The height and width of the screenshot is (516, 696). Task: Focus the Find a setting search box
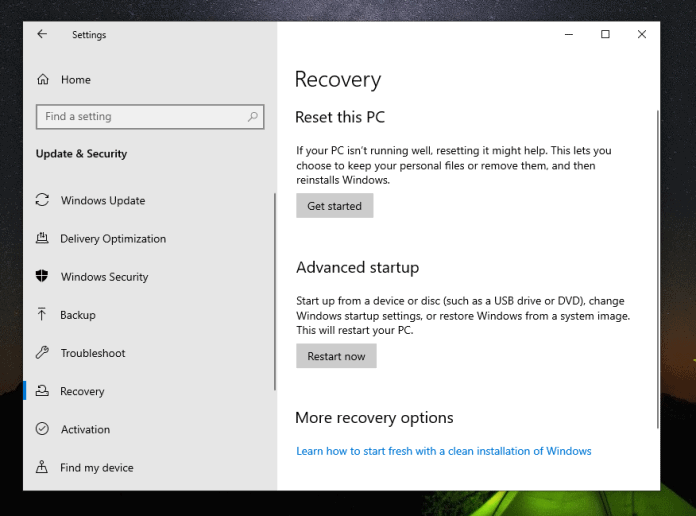140,117
